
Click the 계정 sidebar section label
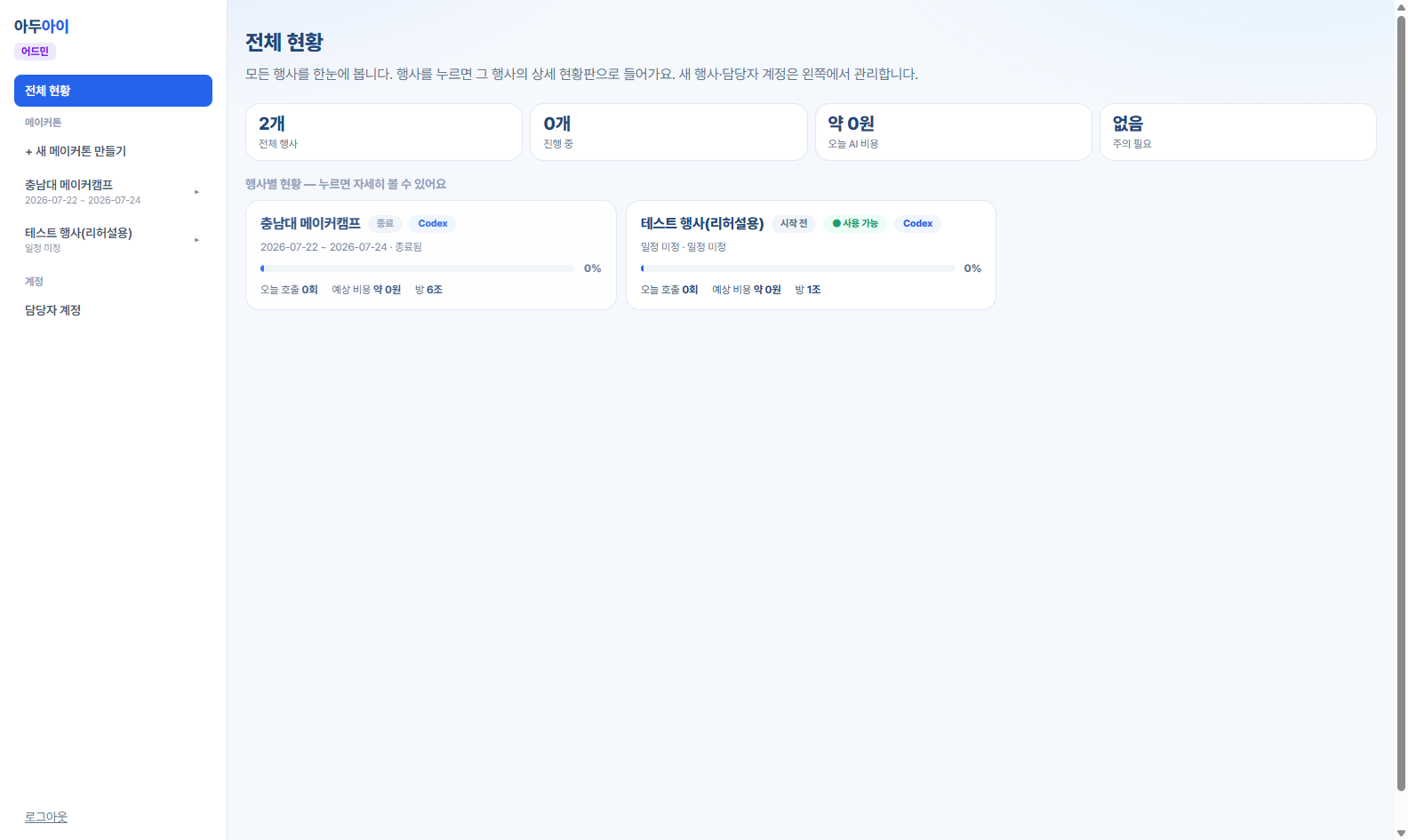[34, 282]
